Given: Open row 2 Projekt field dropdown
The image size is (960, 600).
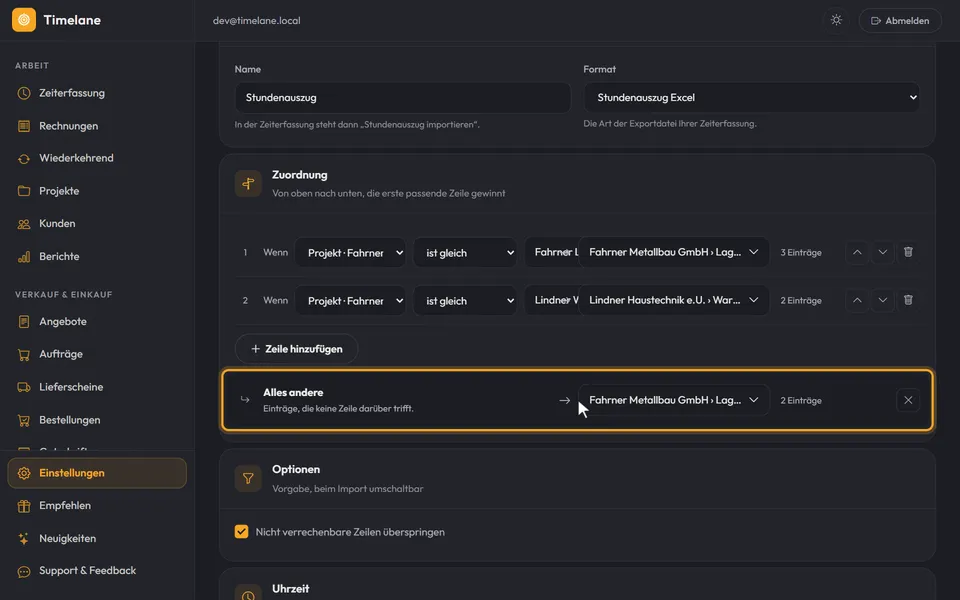Looking at the screenshot, I should (x=350, y=301).
